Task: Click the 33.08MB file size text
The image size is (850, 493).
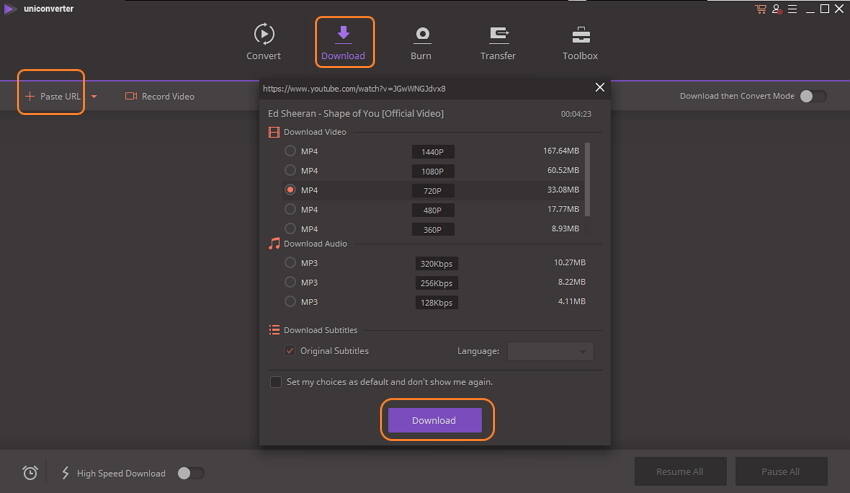Action: click(563, 189)
